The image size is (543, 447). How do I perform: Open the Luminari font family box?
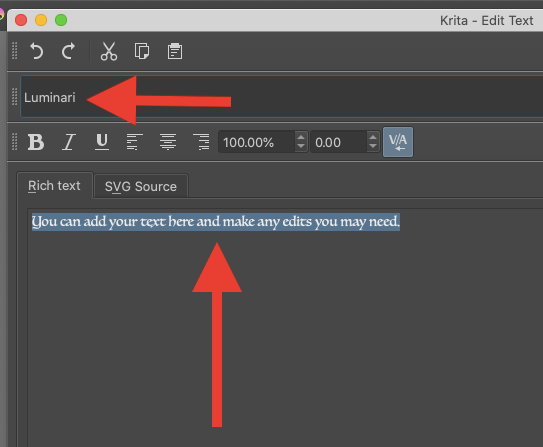[281, 97]
